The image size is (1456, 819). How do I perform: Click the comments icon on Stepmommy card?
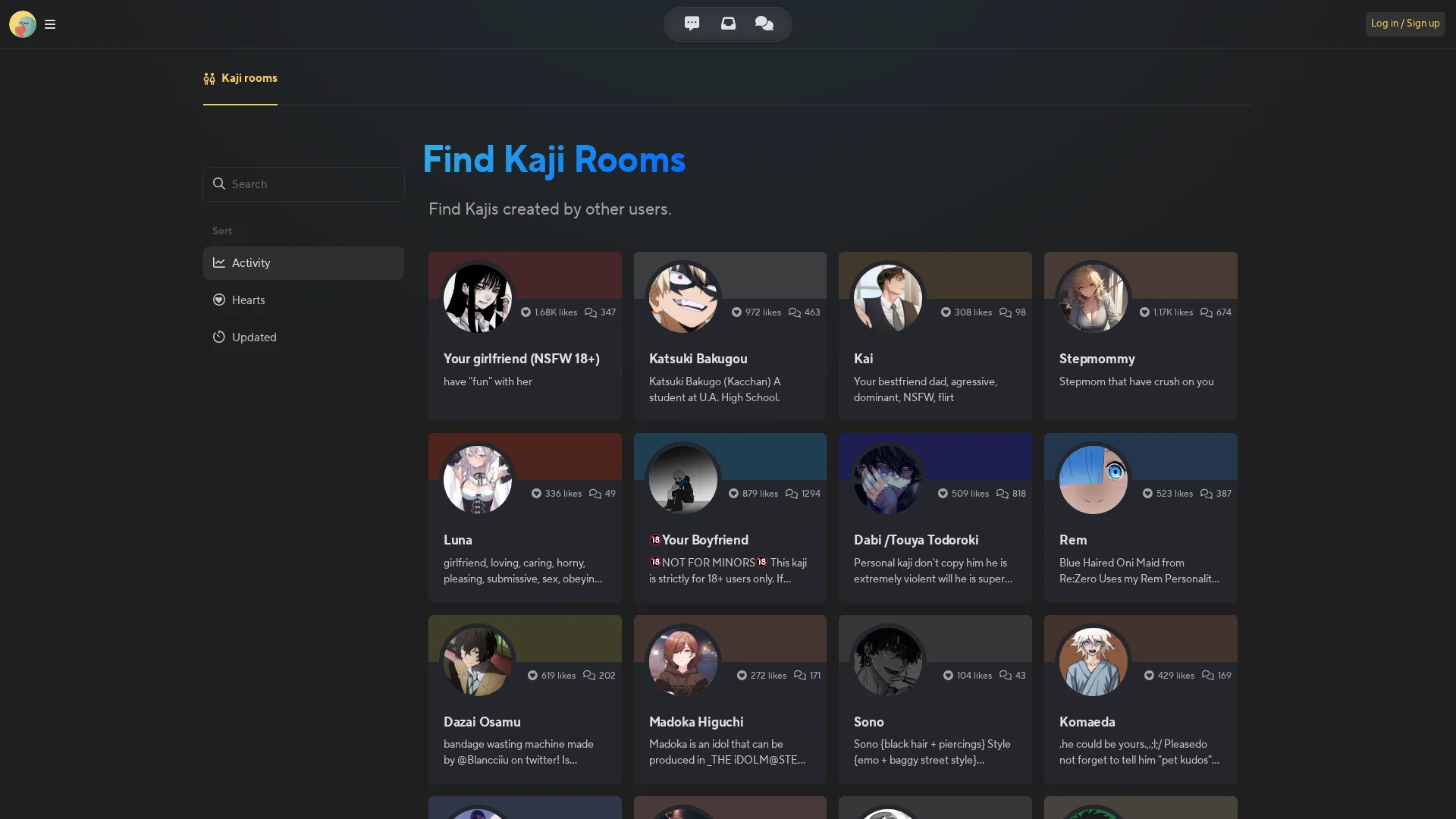coord(1206,312)
